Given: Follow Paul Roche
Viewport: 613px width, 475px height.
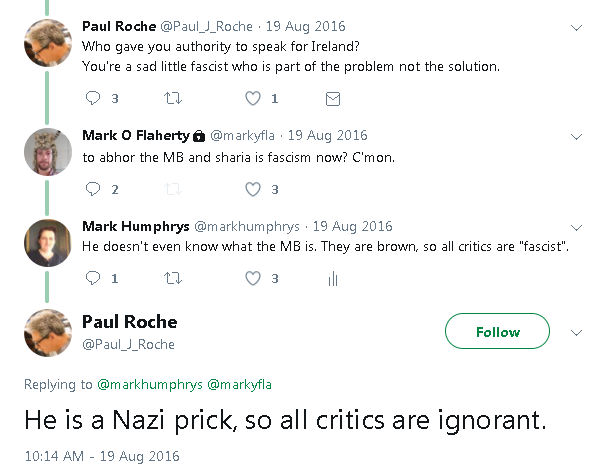Looking at the screenshot, I should [497, 332].
